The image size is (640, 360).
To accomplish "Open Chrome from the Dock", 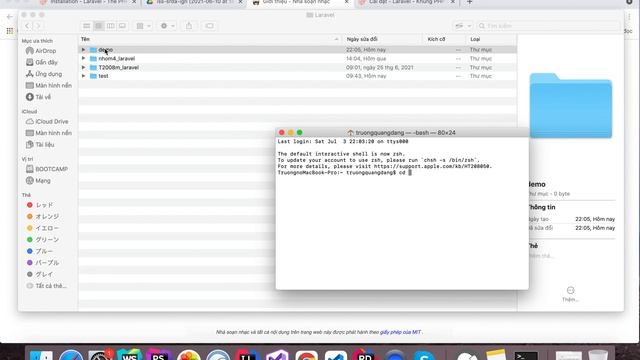I will (306, 355).
